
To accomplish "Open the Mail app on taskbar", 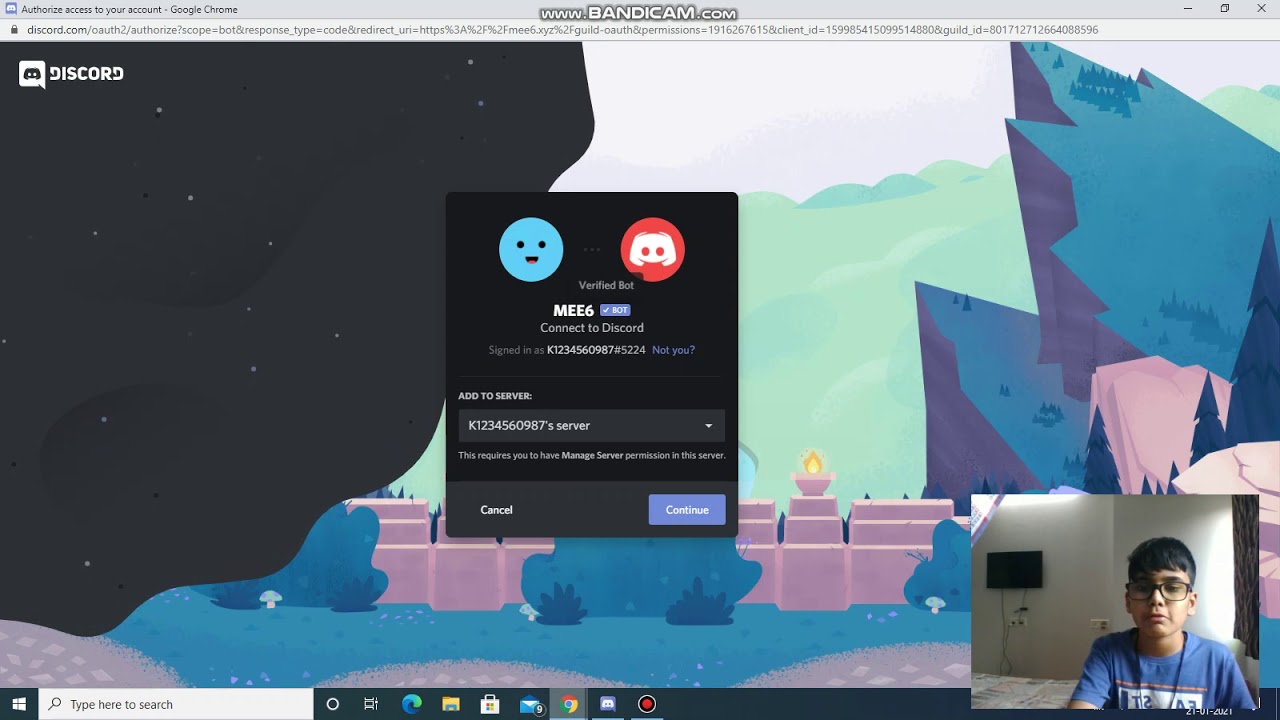I will (530, 704).
